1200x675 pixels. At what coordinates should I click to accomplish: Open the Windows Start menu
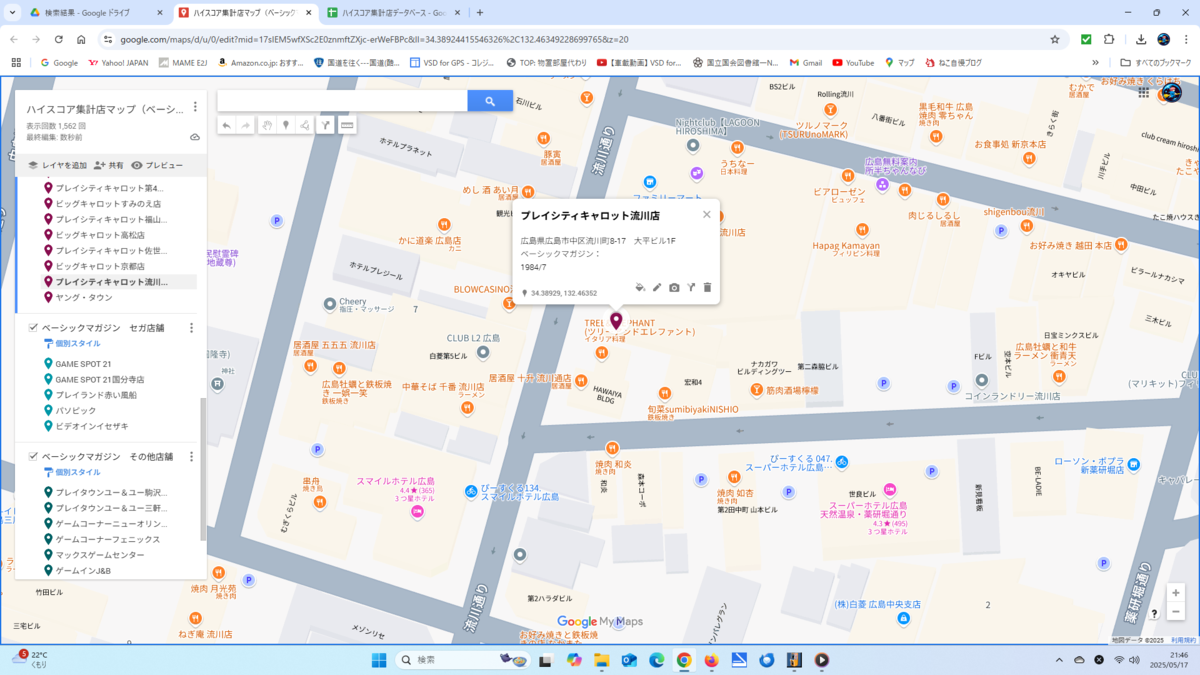point(379,660)
